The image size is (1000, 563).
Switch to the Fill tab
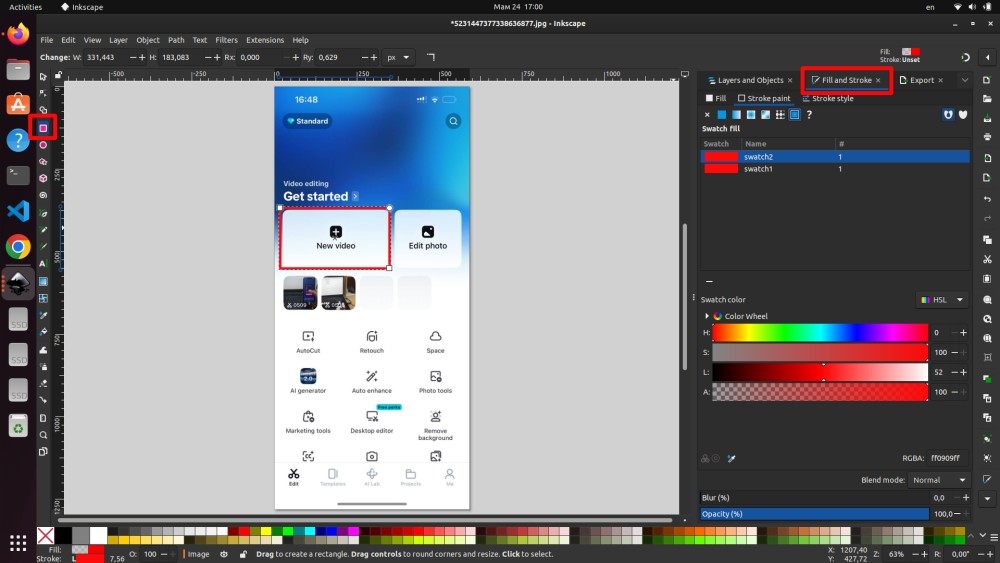tap(716, 98)
